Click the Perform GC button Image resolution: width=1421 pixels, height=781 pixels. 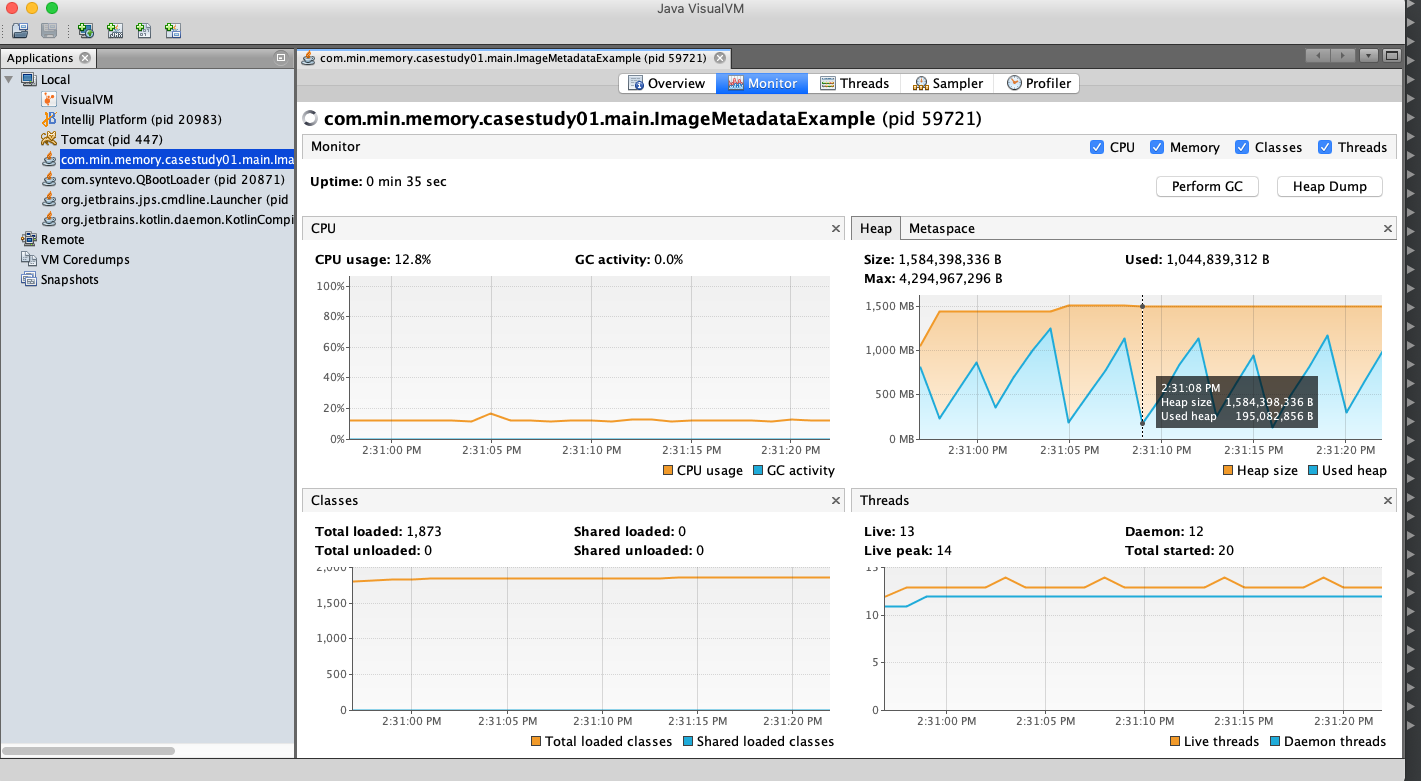[1207, 186]
